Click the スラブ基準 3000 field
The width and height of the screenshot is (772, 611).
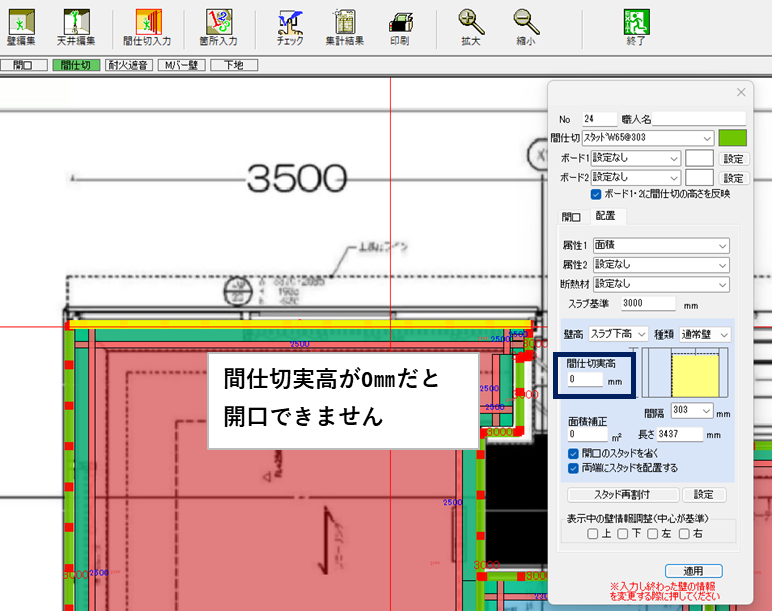tap(648, 303)
